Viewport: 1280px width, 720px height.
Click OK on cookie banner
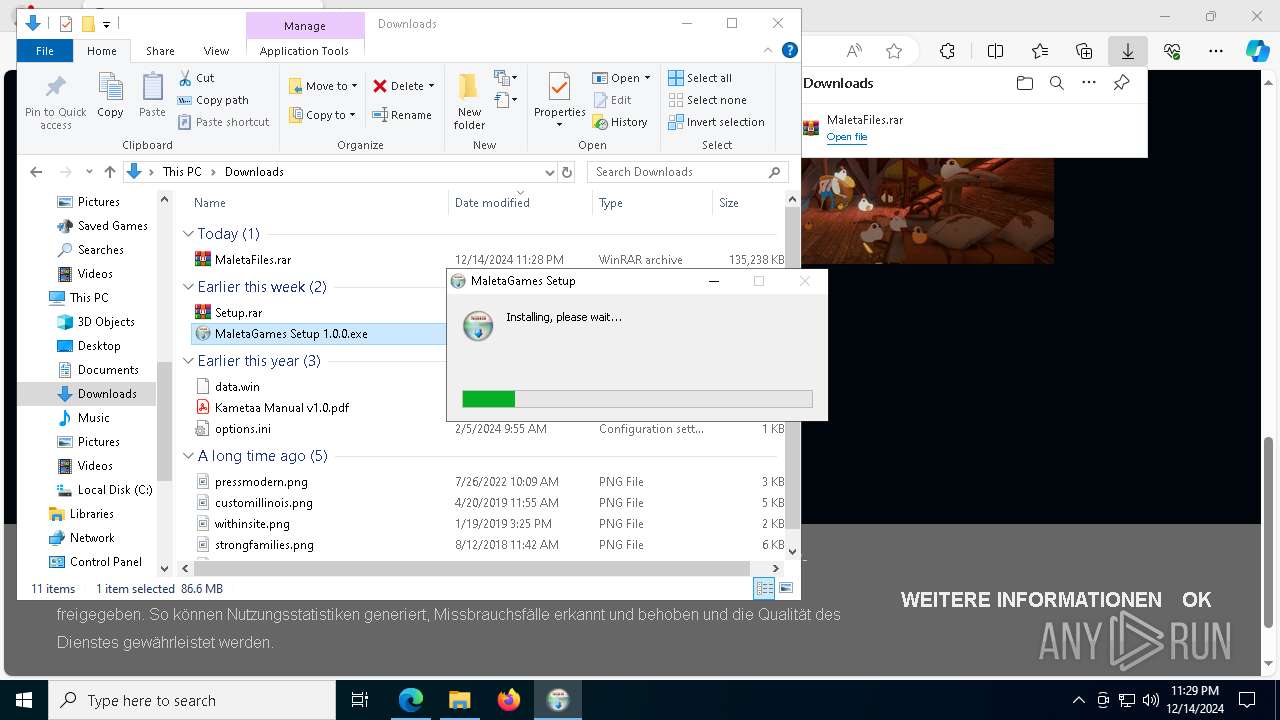(x=1196, y=600)
